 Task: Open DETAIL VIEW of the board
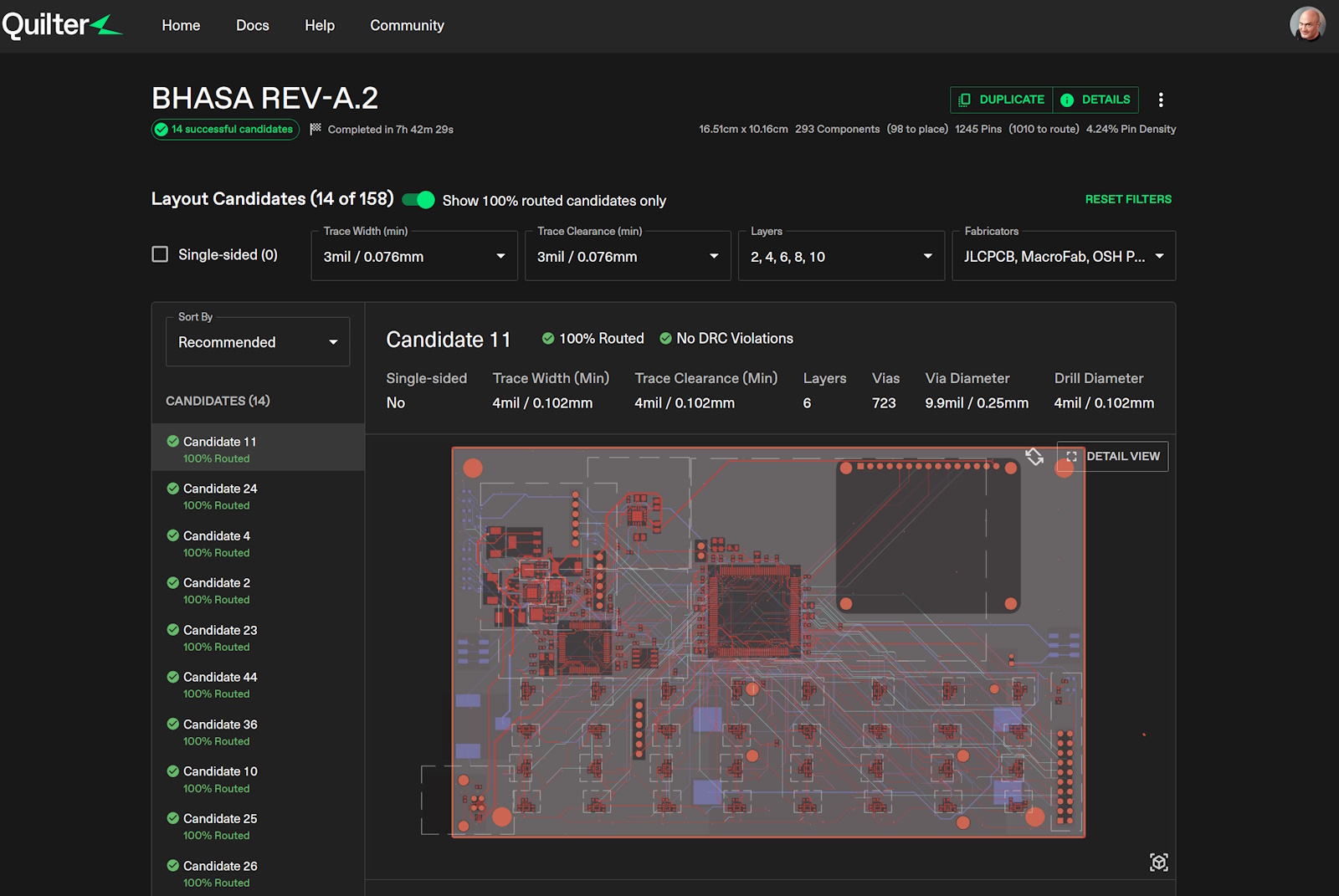tap(1113, 457)
